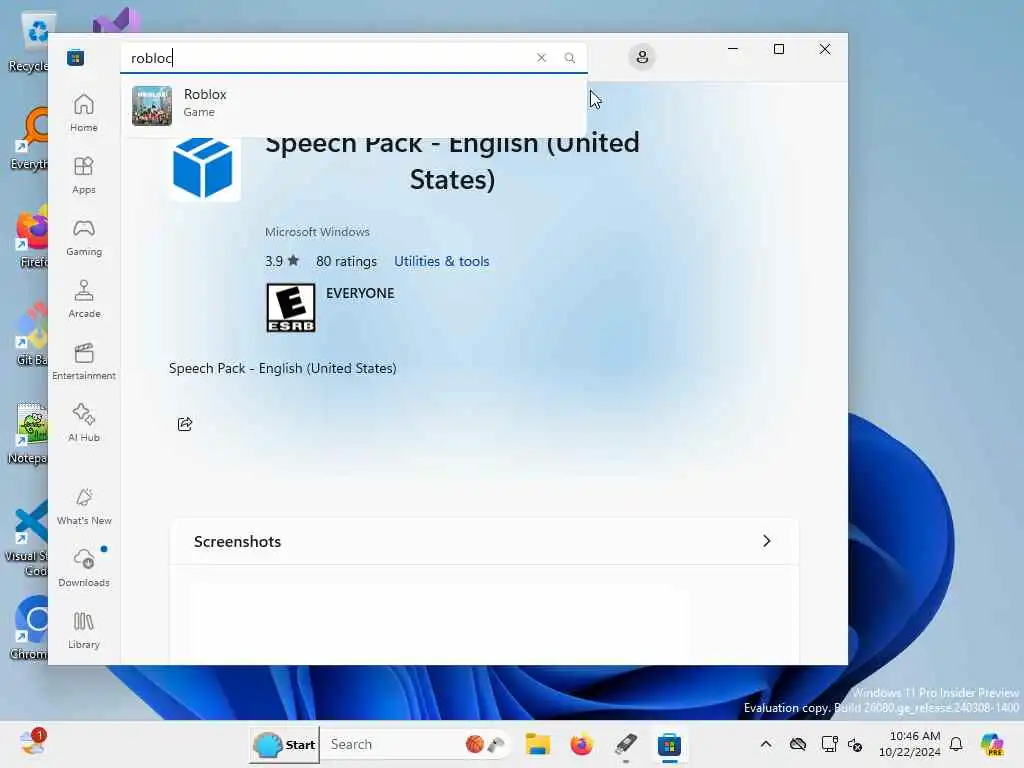Open What's New in the sidebar

(84, 506)
